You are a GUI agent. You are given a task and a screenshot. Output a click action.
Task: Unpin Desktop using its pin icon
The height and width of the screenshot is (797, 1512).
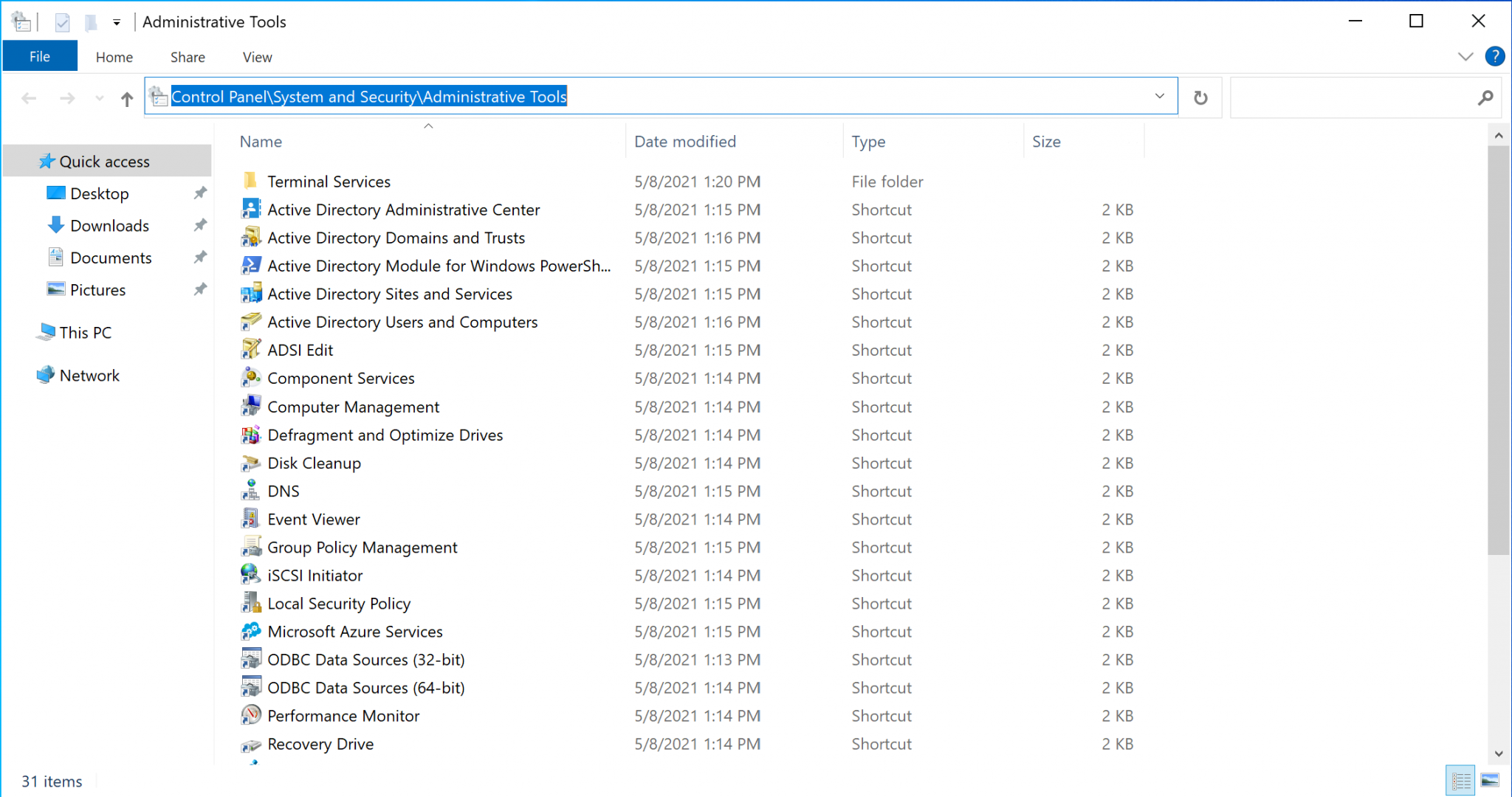point(200,193)
